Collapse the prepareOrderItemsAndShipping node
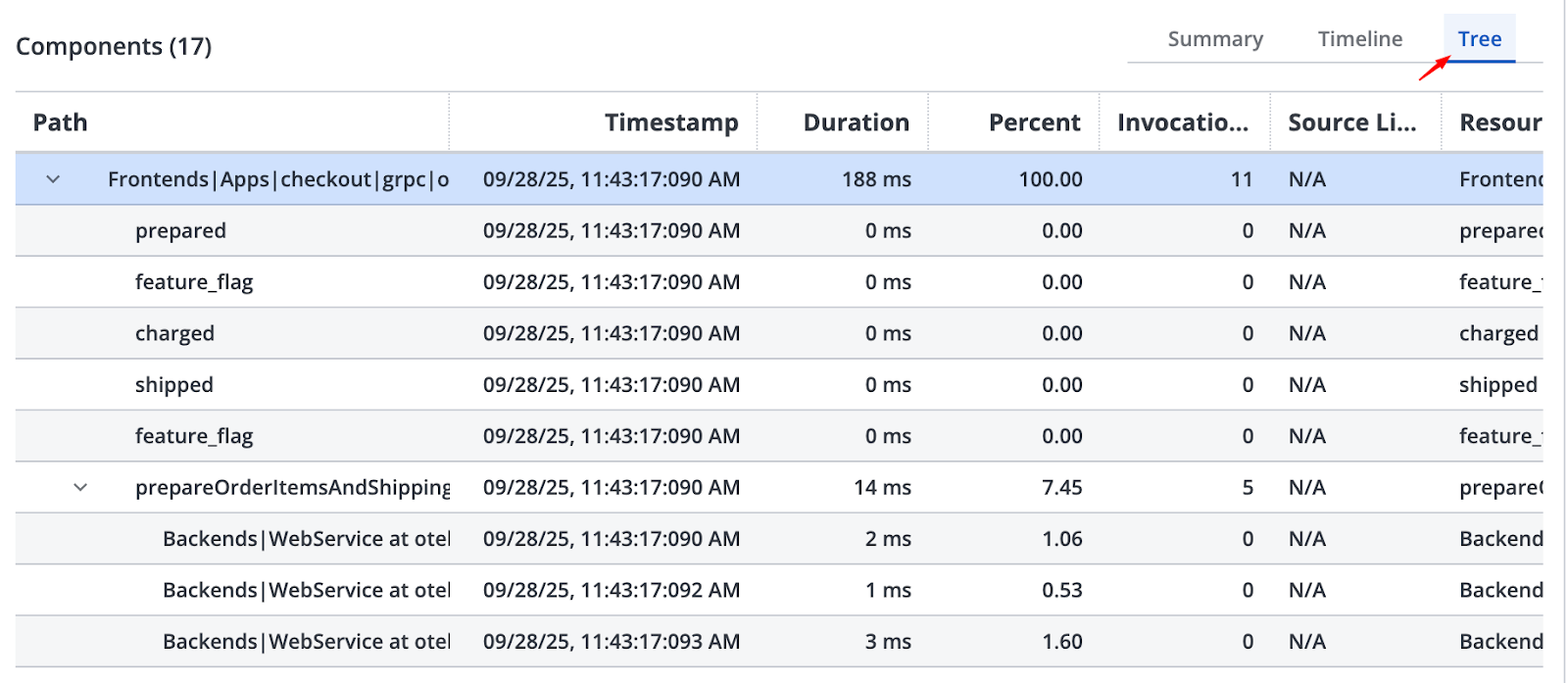 click(81, 487)
